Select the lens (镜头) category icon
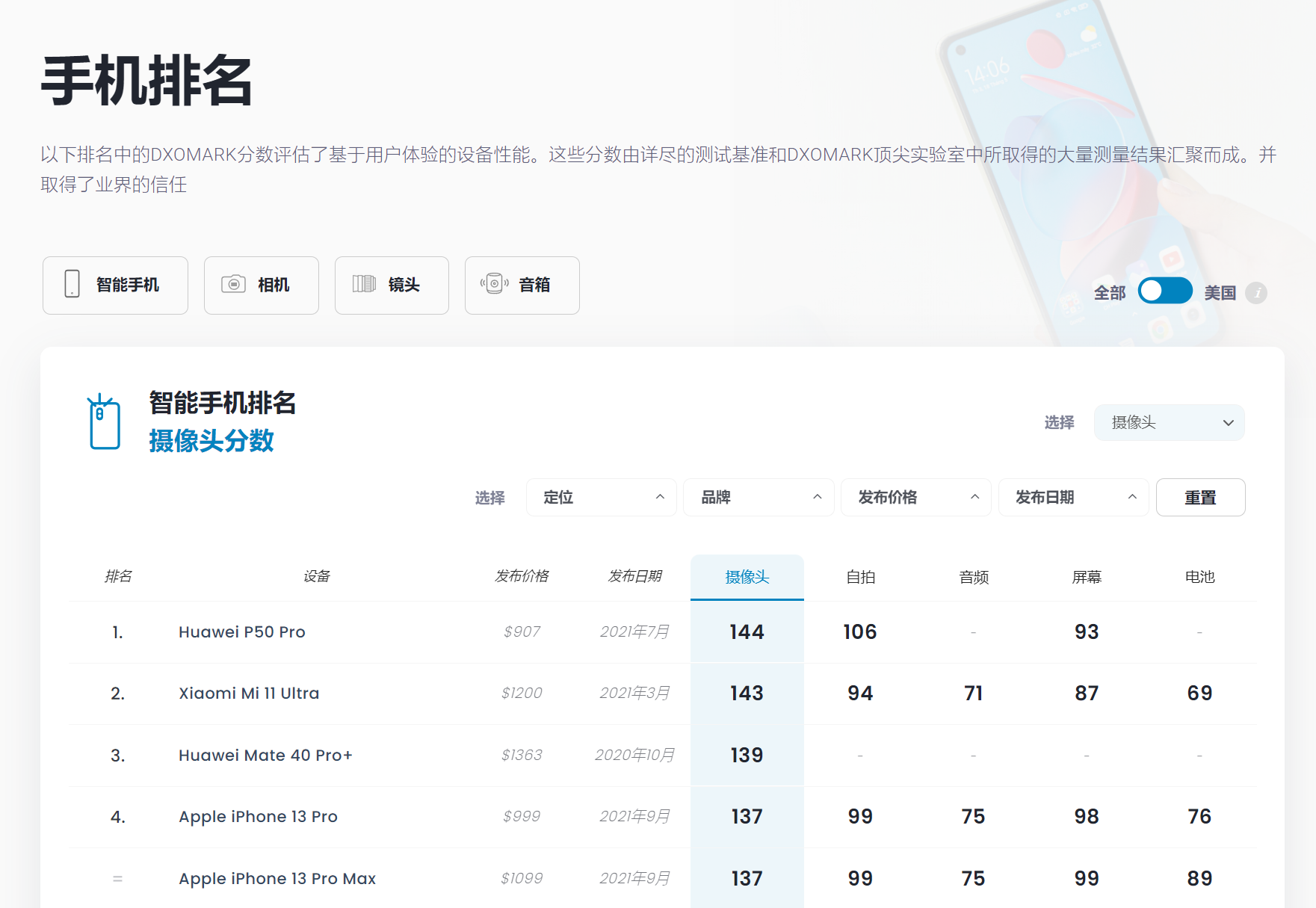This screenshot has height=908, width=1316. 365,285
